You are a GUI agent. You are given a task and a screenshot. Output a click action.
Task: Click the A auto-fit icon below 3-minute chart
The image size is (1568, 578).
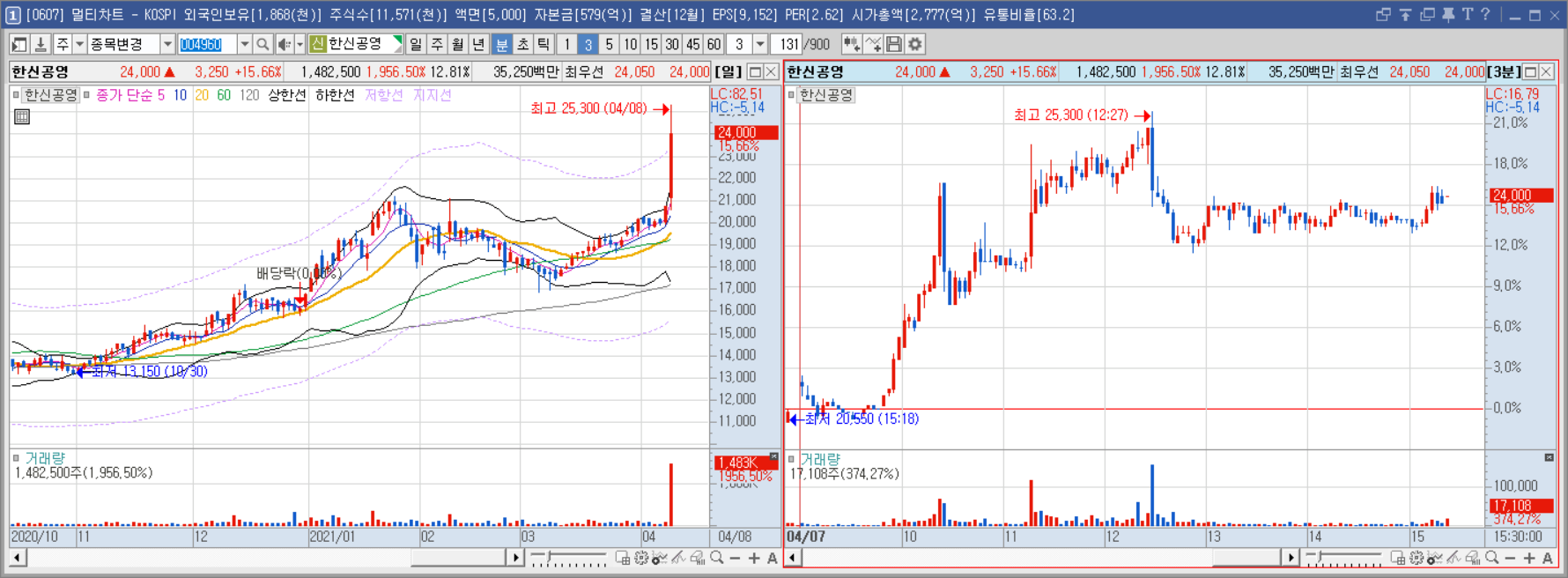point(1548,558)
